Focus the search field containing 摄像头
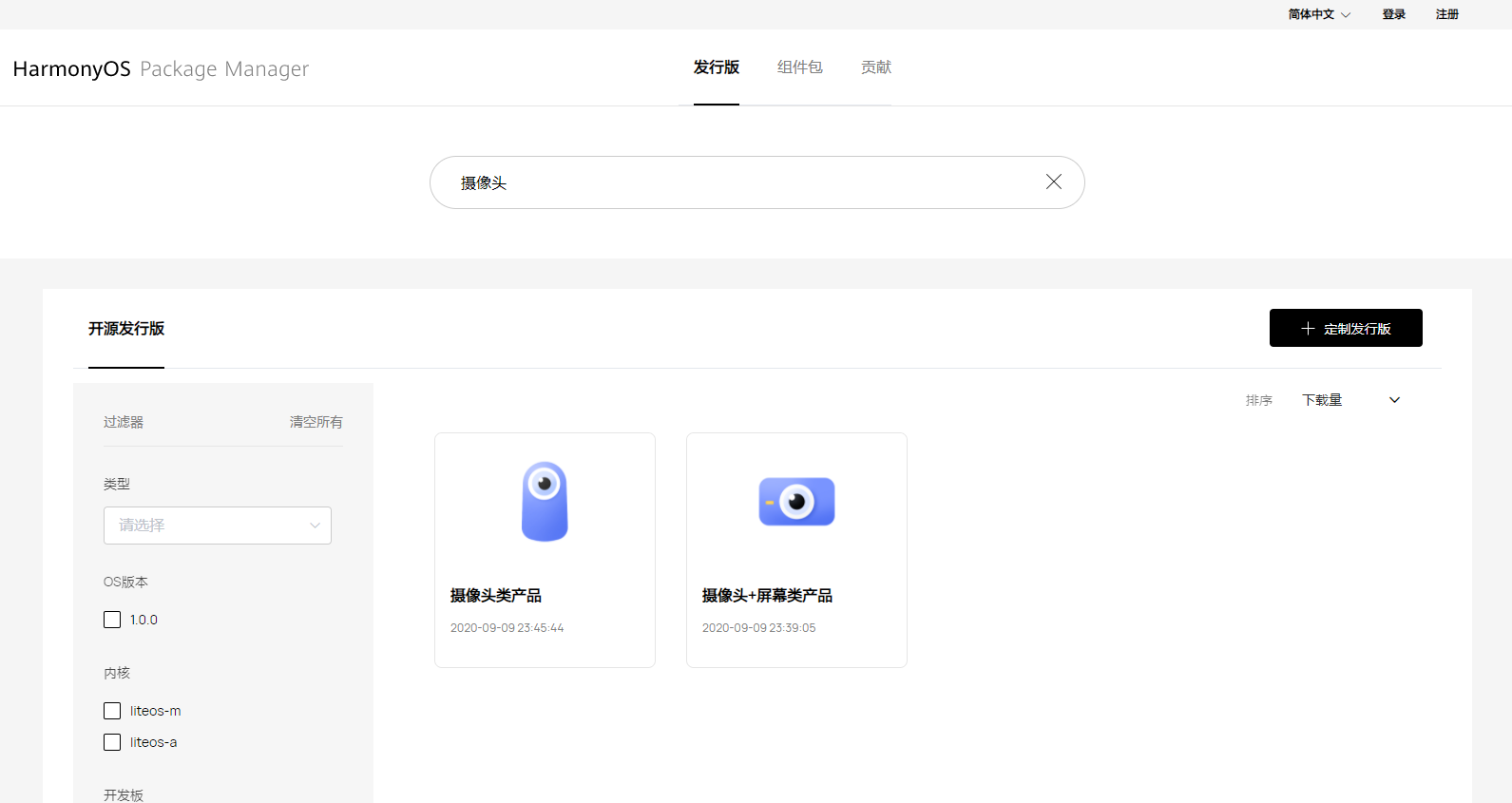Viewport: 1512px width, 803px height. pos(757,182)
